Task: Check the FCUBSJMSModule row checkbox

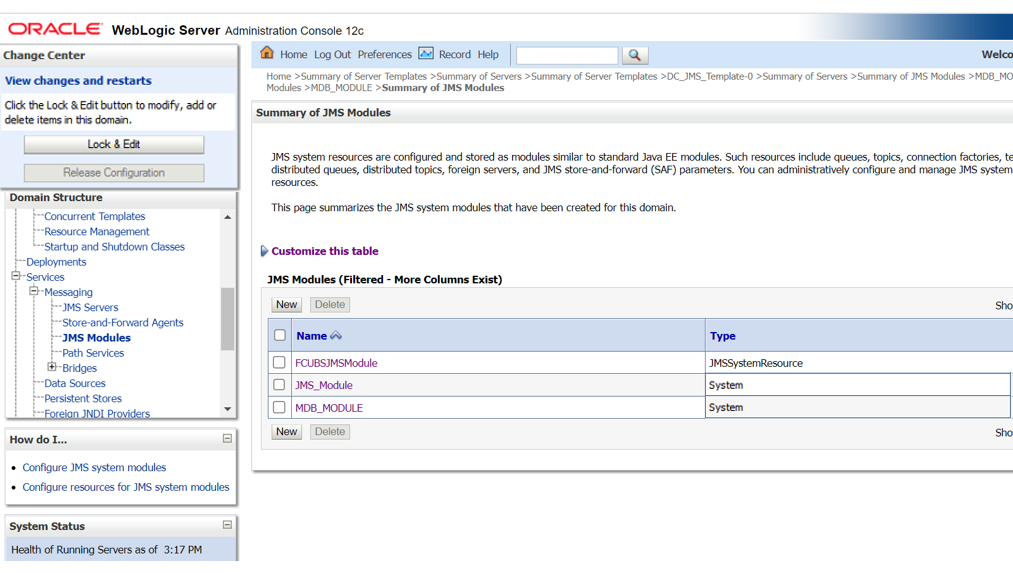Action: pyautogui.click(x=279, y=362)
